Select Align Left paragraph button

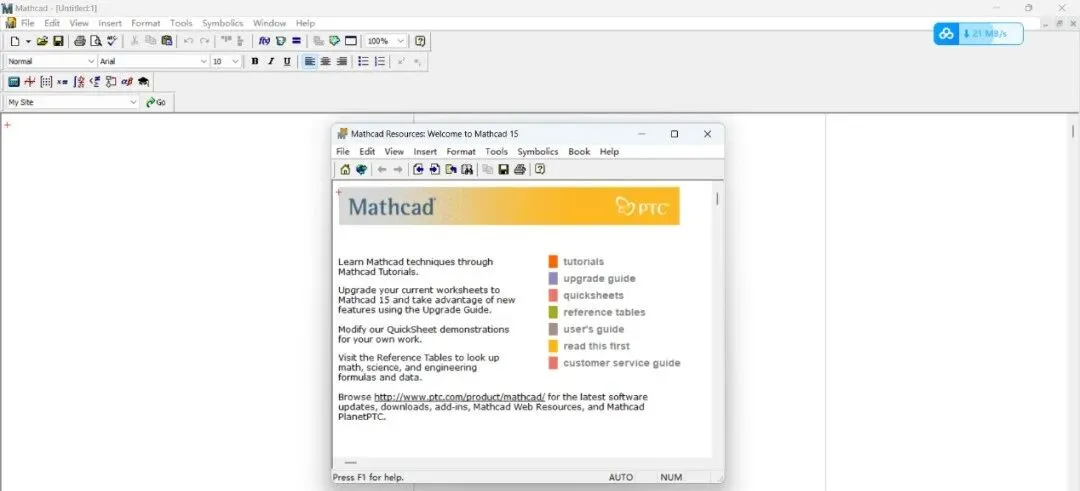pyautogui.click(x=310, y=61)
